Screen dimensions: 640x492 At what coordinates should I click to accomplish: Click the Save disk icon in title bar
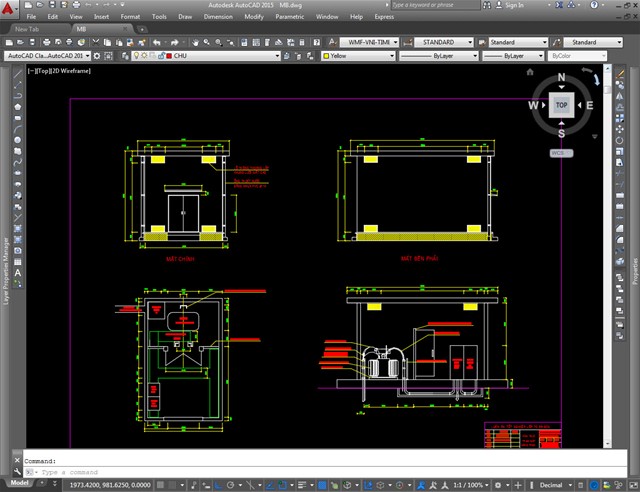tap(52, 5)
